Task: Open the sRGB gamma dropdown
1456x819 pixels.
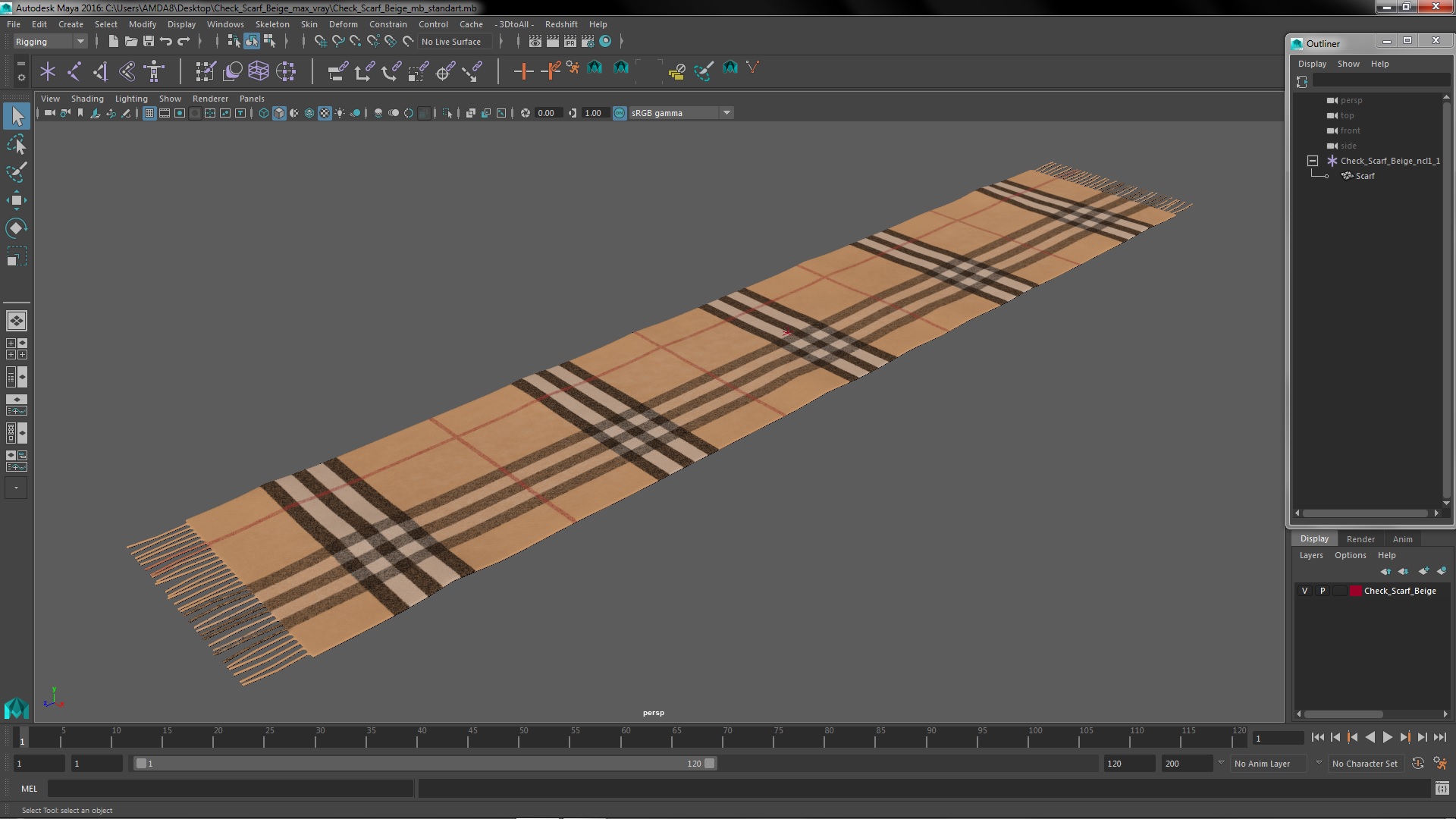Action: 681,113
